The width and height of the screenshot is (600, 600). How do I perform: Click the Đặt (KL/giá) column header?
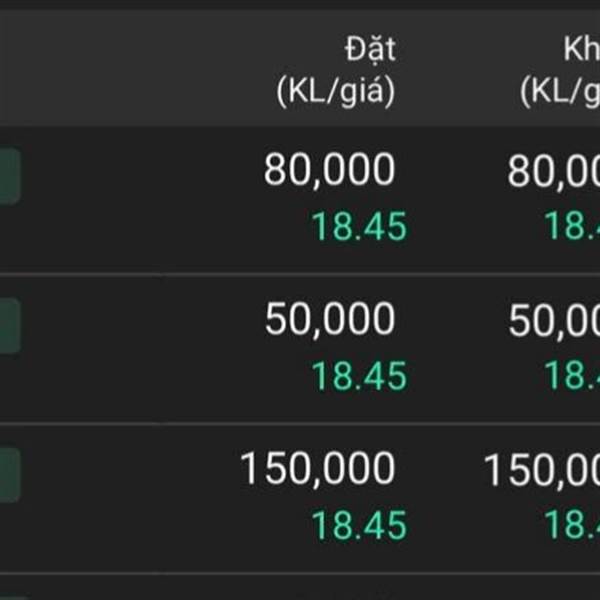click(x=336, y=70)
